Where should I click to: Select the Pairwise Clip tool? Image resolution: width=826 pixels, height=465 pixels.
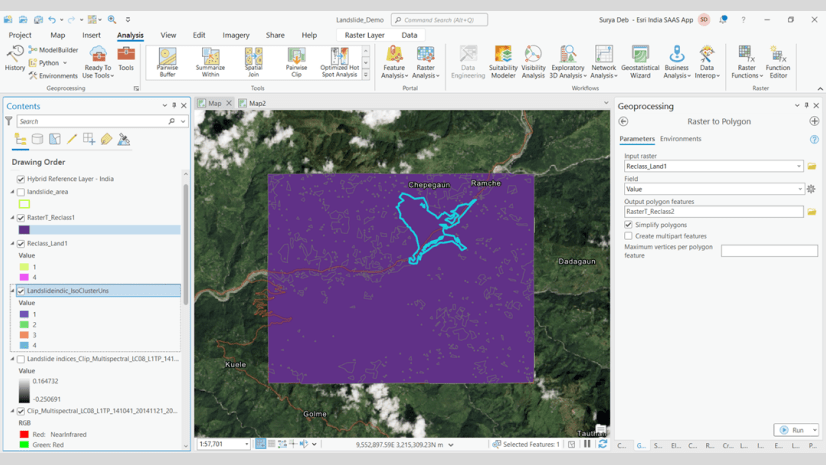click(x=297, y=63)
